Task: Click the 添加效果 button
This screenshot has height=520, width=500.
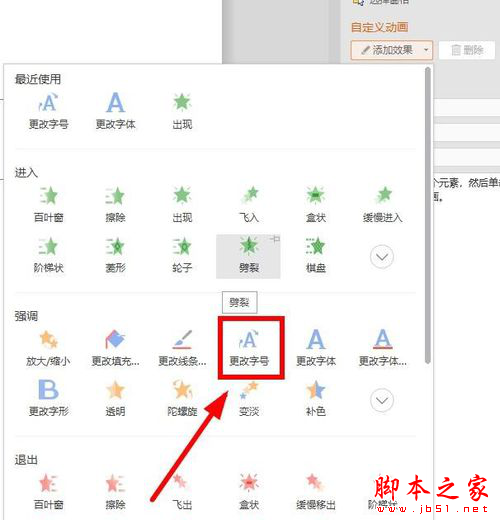Action: coord(387,50)
